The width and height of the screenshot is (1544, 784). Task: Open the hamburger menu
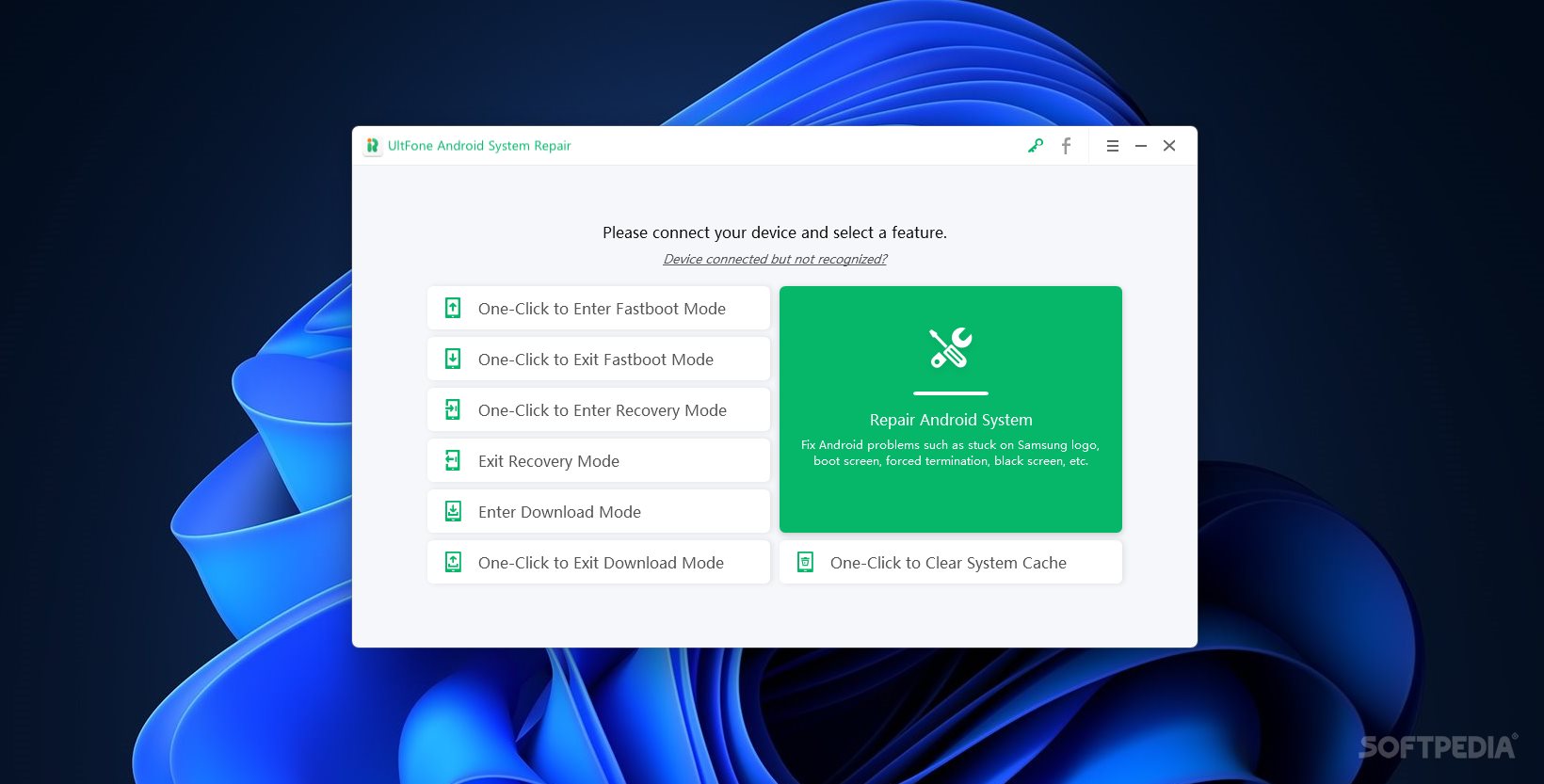1113,146
